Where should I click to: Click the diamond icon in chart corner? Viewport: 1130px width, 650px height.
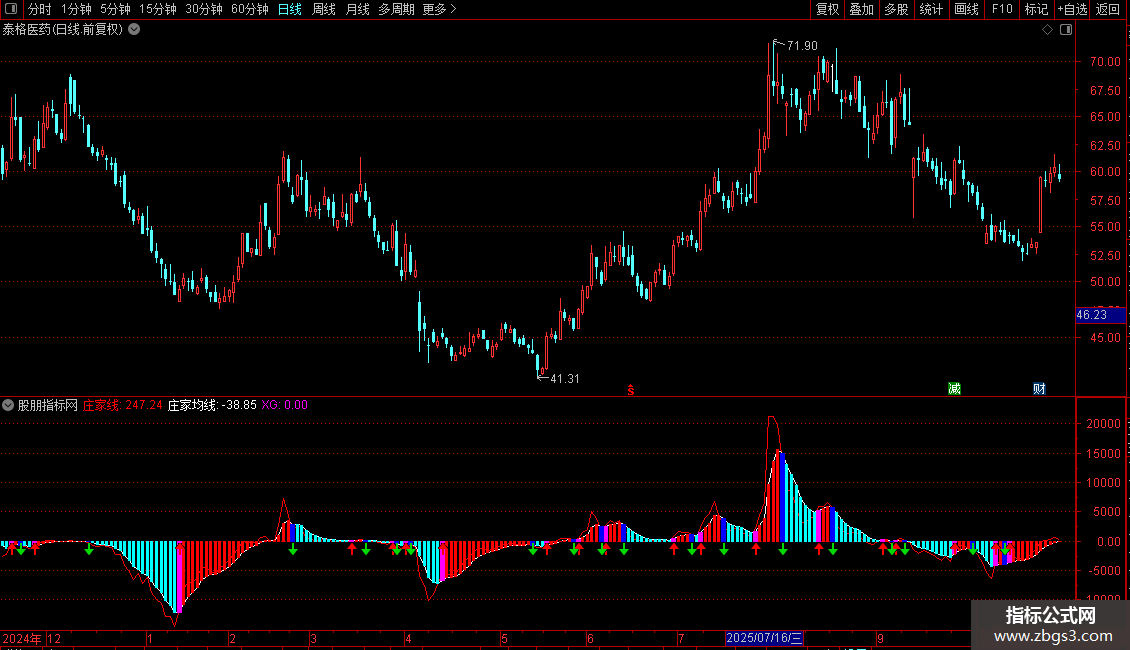(x=1048, y=30)
